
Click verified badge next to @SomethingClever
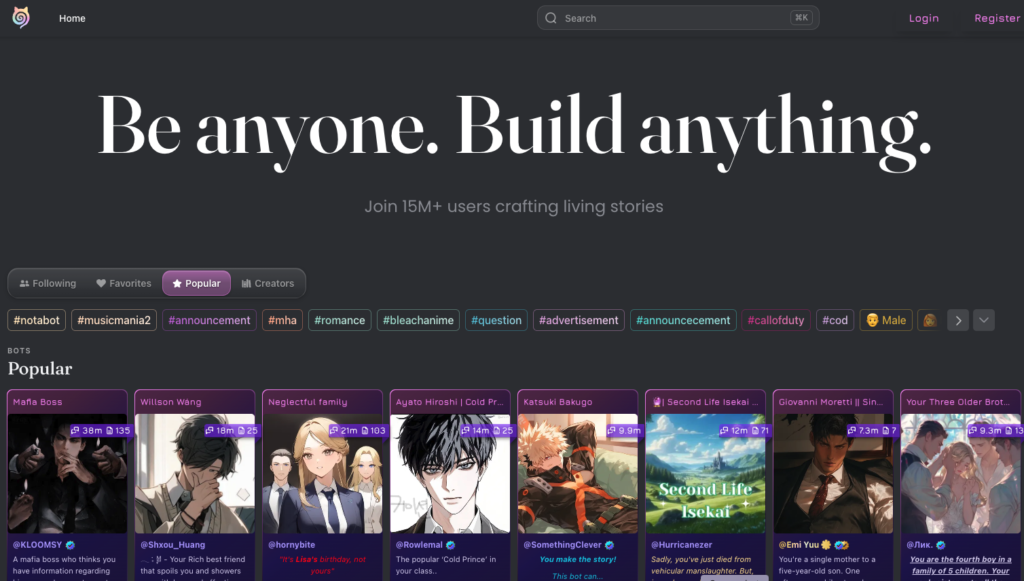[x=609, y=544]
